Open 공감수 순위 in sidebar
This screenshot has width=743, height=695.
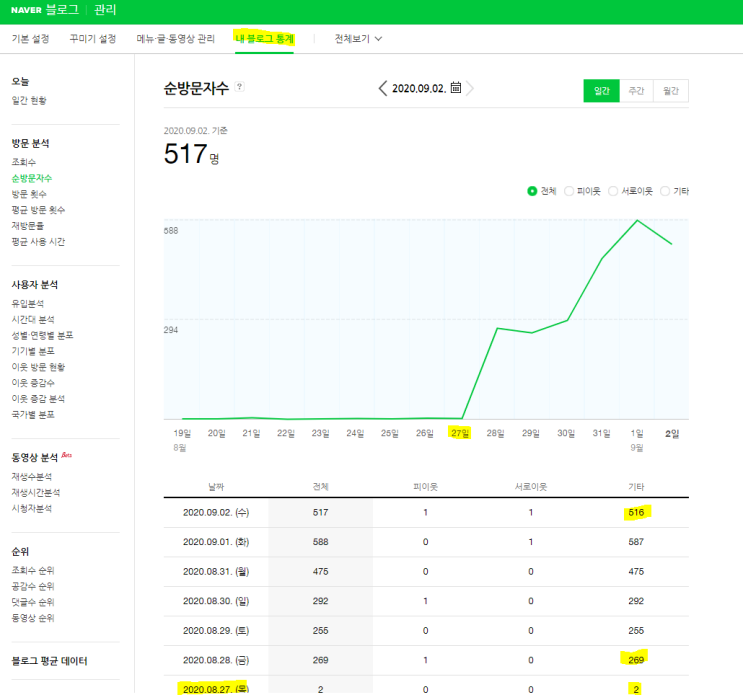click(x=33, y=587)
